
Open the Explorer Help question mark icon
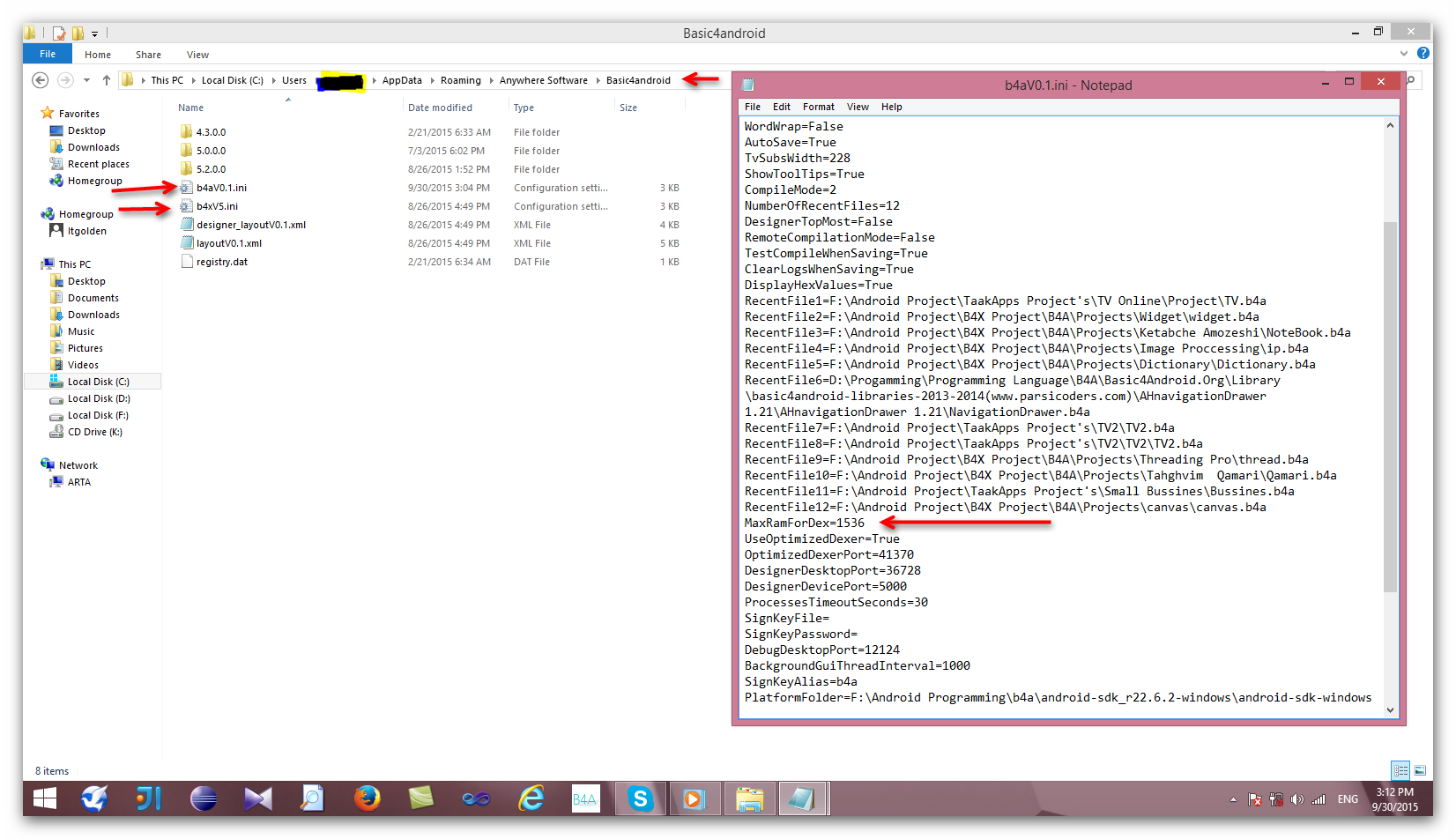(1423, 54)
